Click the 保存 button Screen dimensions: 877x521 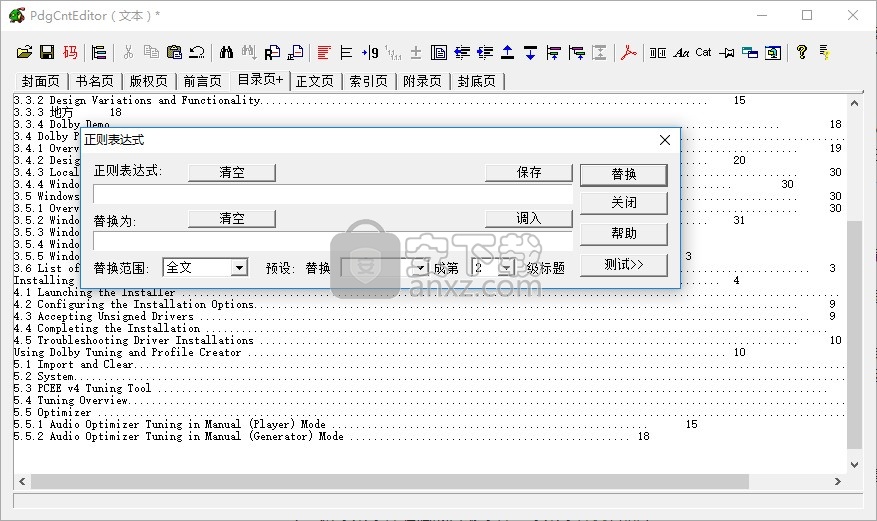529,173
